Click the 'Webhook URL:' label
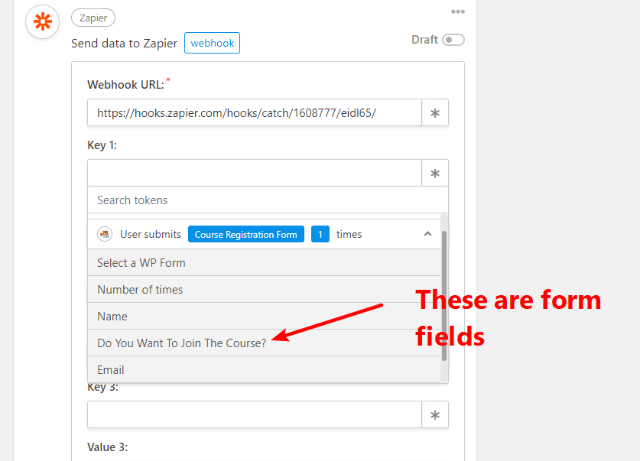The height and width of the screenshot is (461, 640). point(126,85)
